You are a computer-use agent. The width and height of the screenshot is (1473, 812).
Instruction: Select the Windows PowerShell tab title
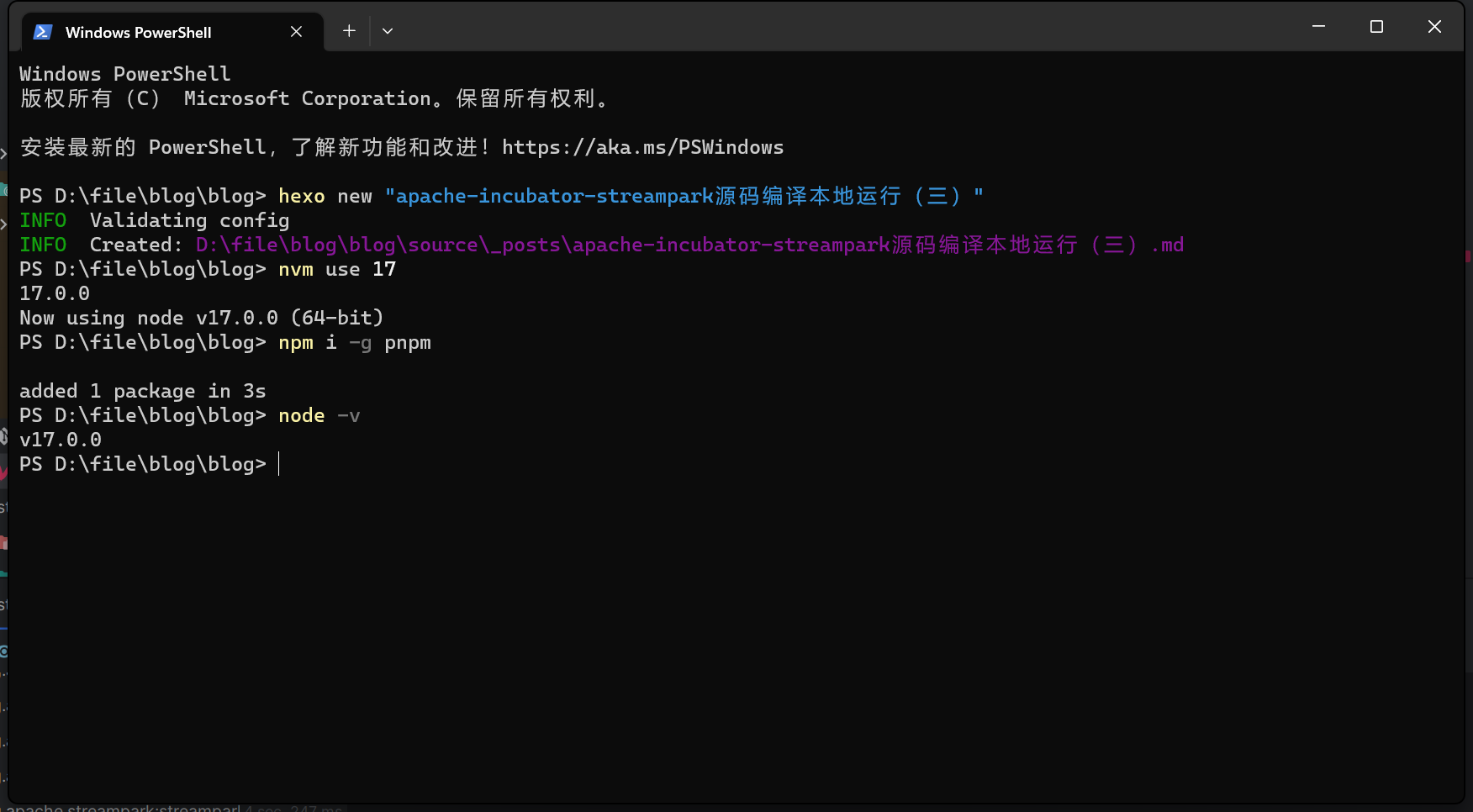click(140, 32)
